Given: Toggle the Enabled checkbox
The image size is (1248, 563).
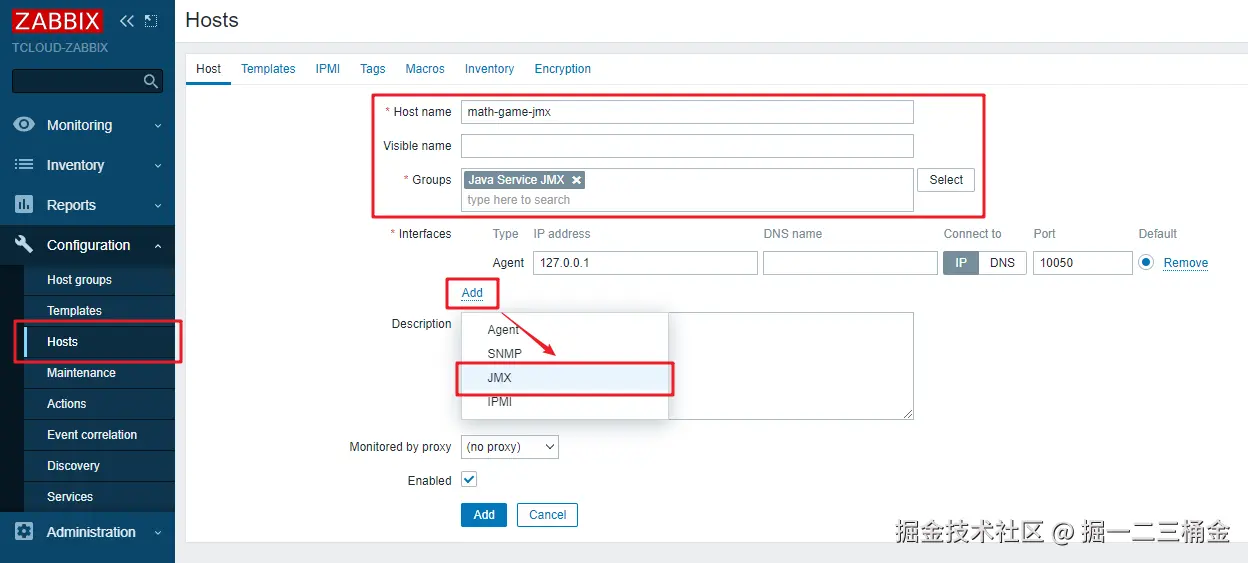Looking at the screenshot, I should pos(469,480).
